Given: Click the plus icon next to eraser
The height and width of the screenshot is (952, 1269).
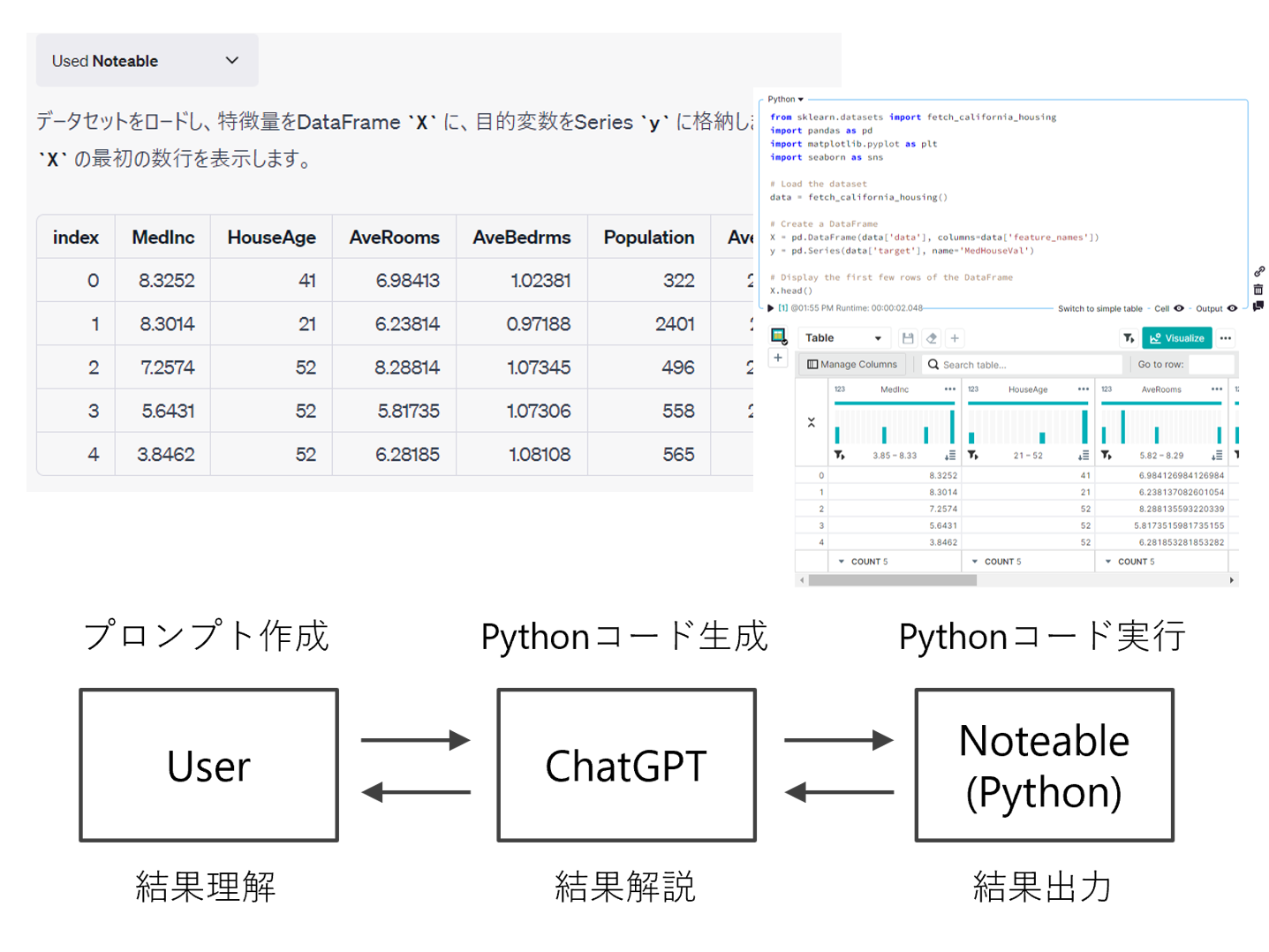Looking at the screenshot, I should coord(955,338).
